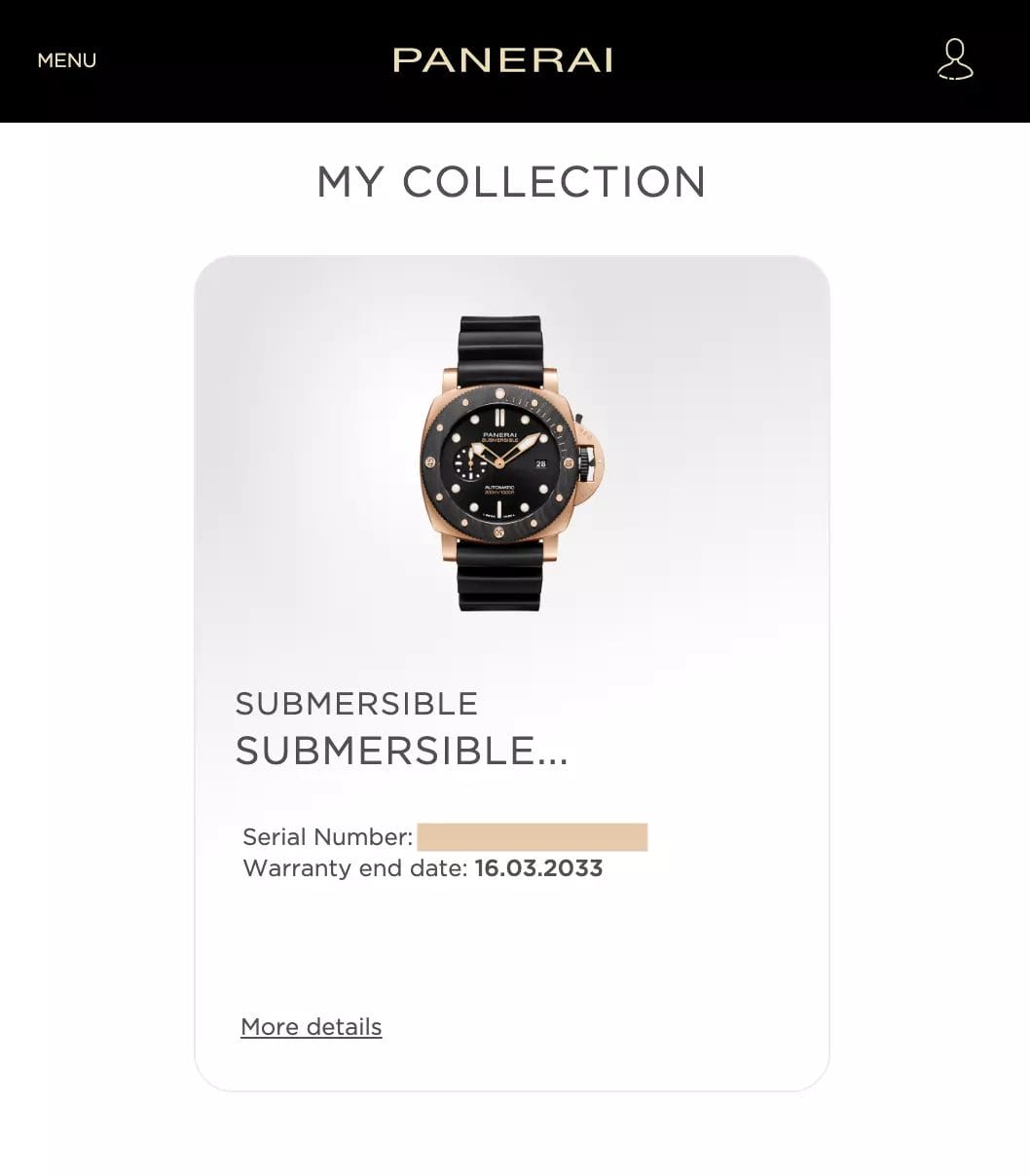1030x1176 pixels.
Task: Click the empty space above More details
Action: [x=511, y=949]
